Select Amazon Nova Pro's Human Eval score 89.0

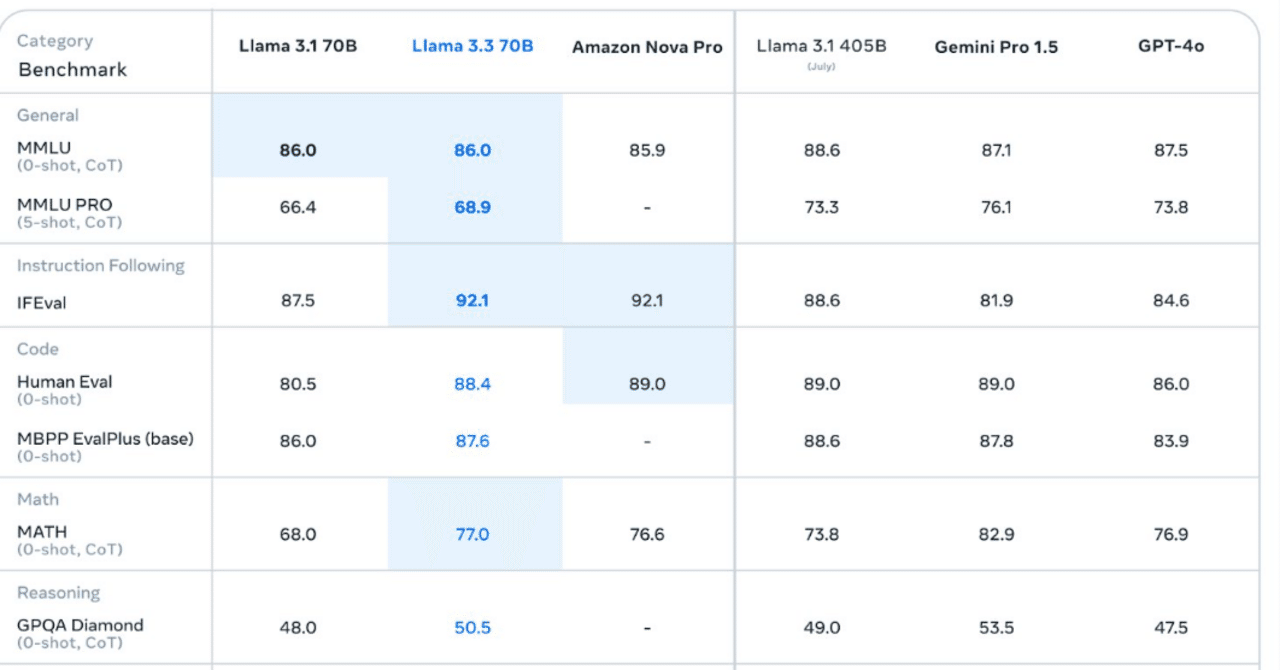(x=647, y=384)
